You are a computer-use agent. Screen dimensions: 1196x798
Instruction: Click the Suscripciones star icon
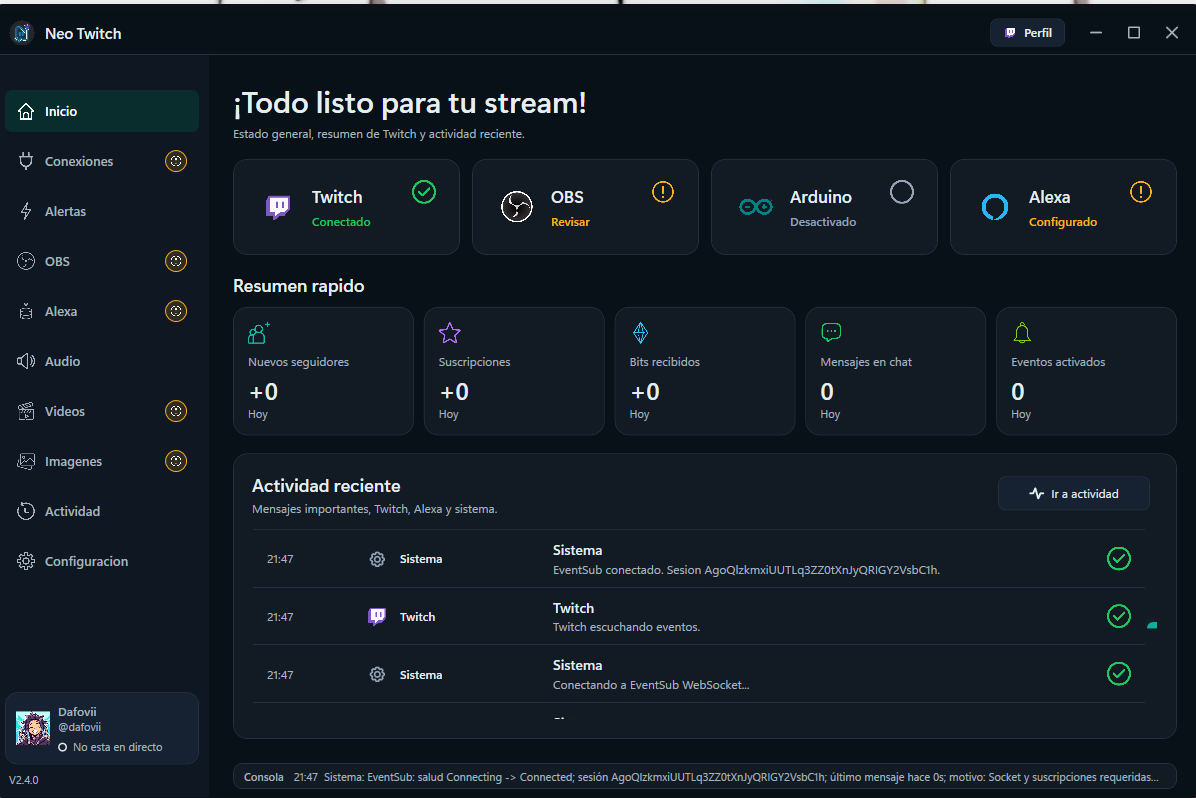(x=450, y=333)
